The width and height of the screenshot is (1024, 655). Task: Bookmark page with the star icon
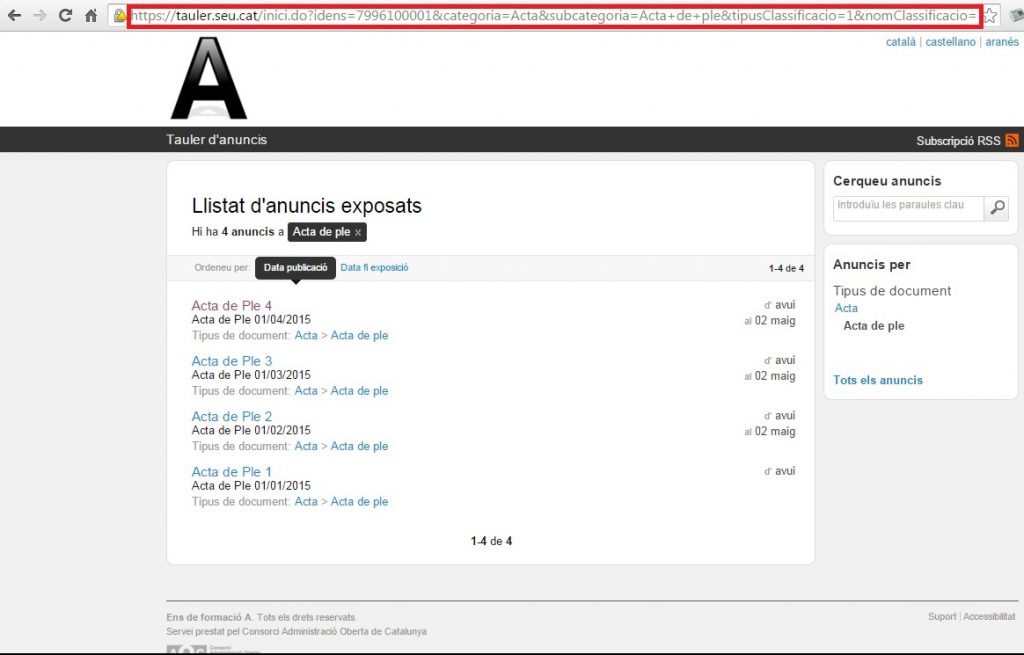[x=990, y=16]
